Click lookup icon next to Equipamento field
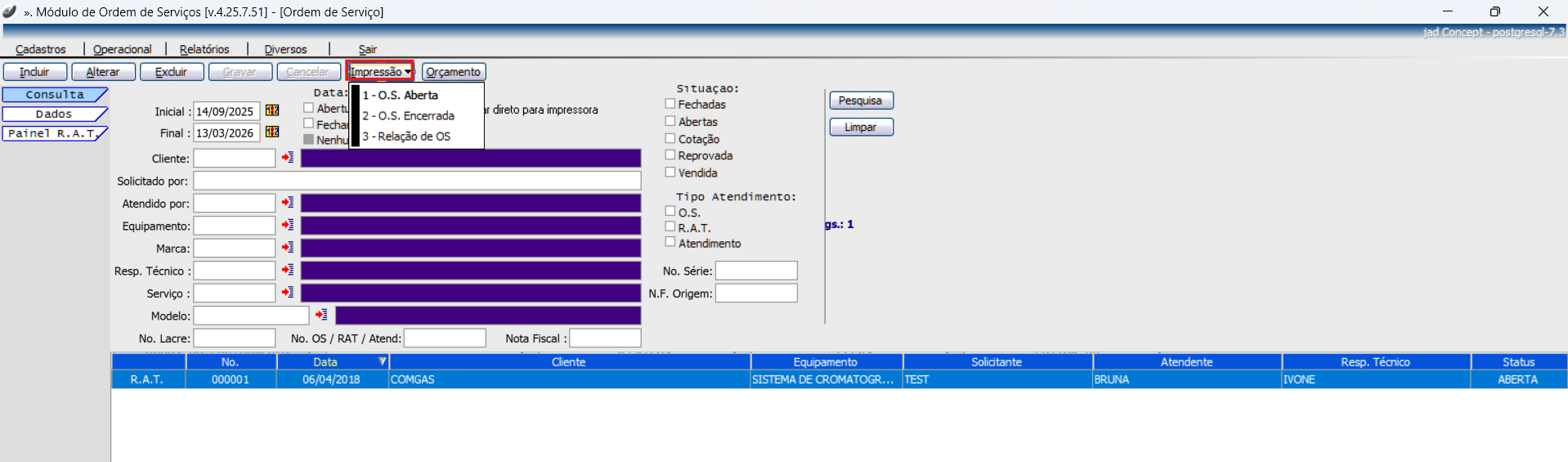Viewport: 1568px width, 462px height. point(288,225)
